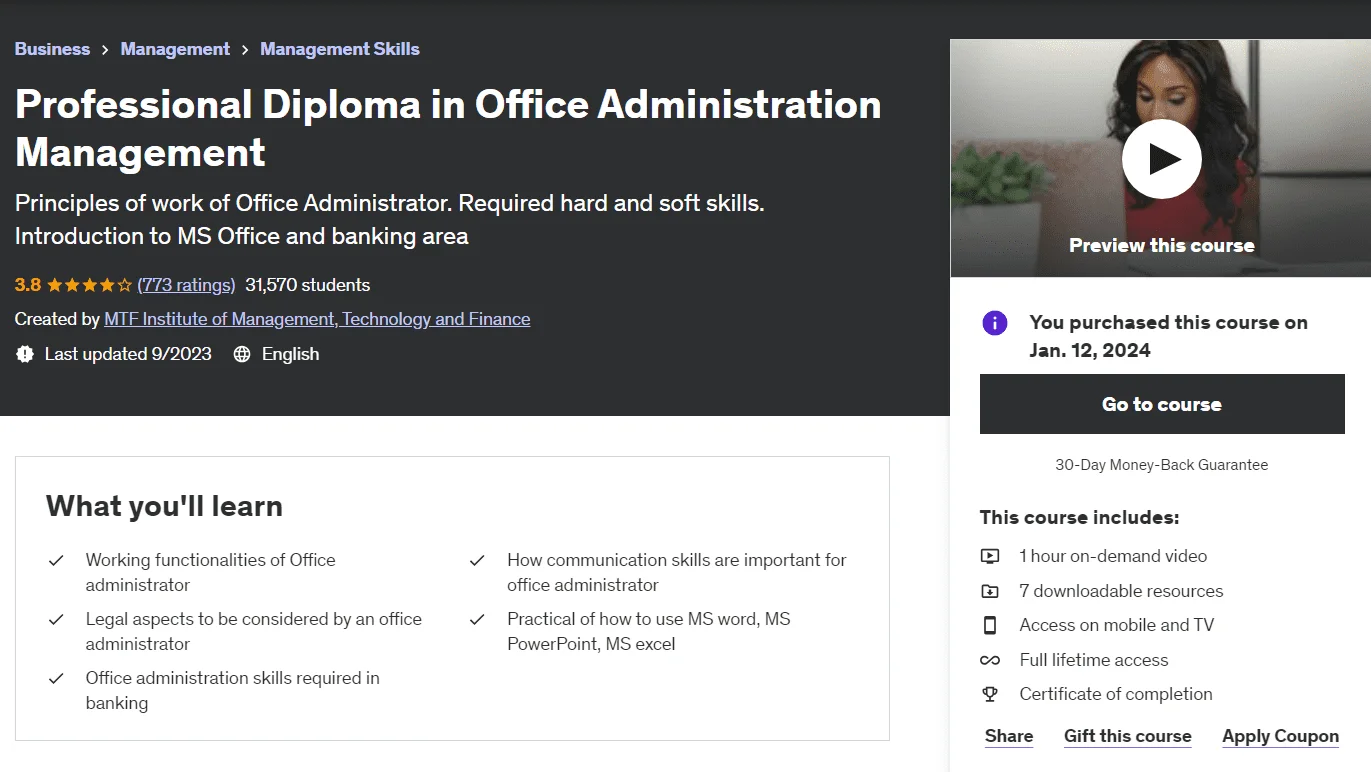Click the downloadable resources folder icon

pyautogui.click(x=990, y=591)
